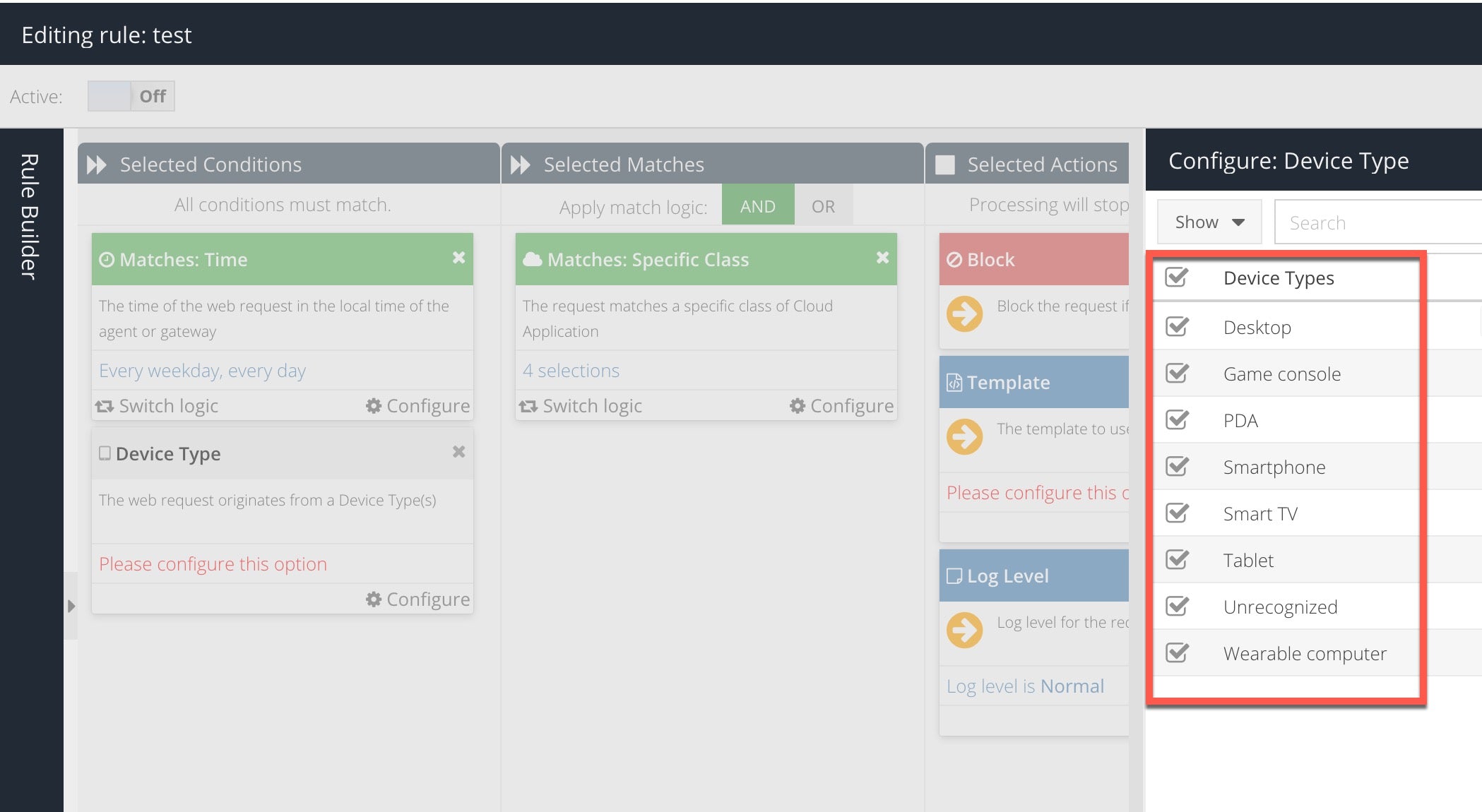1482x812 pixels.
Task: Select OR match logic
Action: click(823, 206)
